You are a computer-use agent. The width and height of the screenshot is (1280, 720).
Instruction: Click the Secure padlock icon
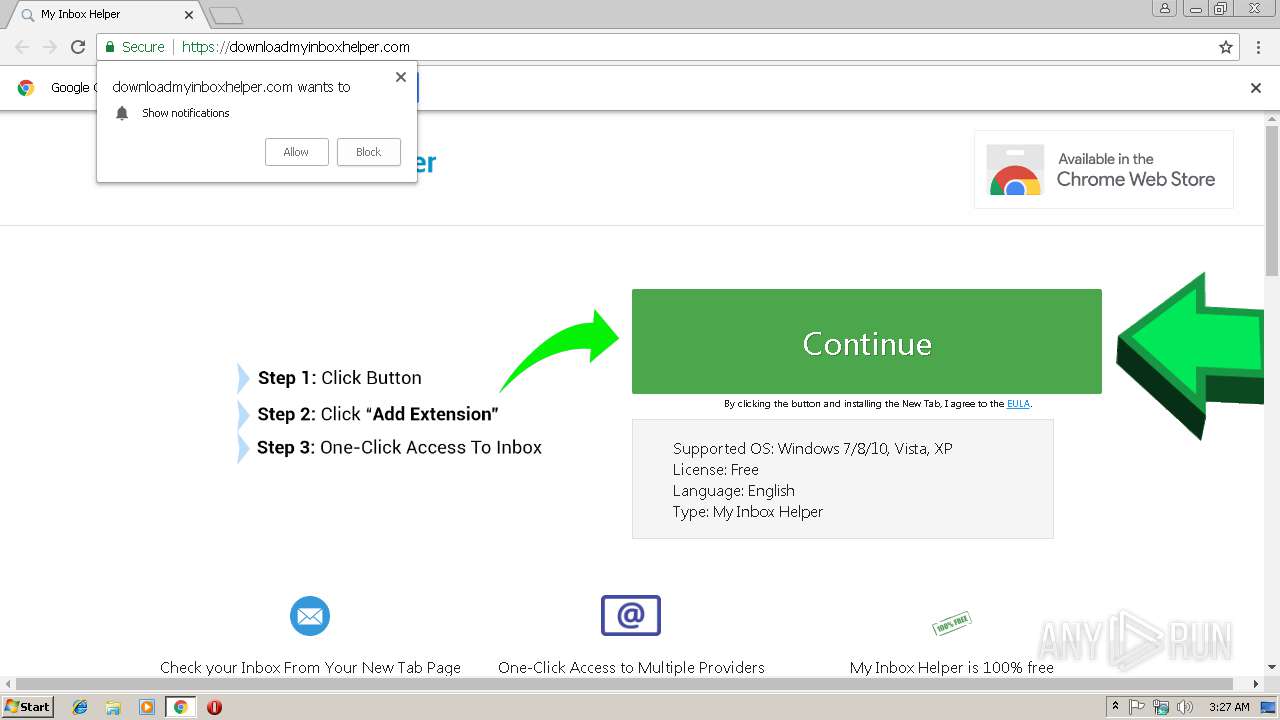(x=110, y=47)
